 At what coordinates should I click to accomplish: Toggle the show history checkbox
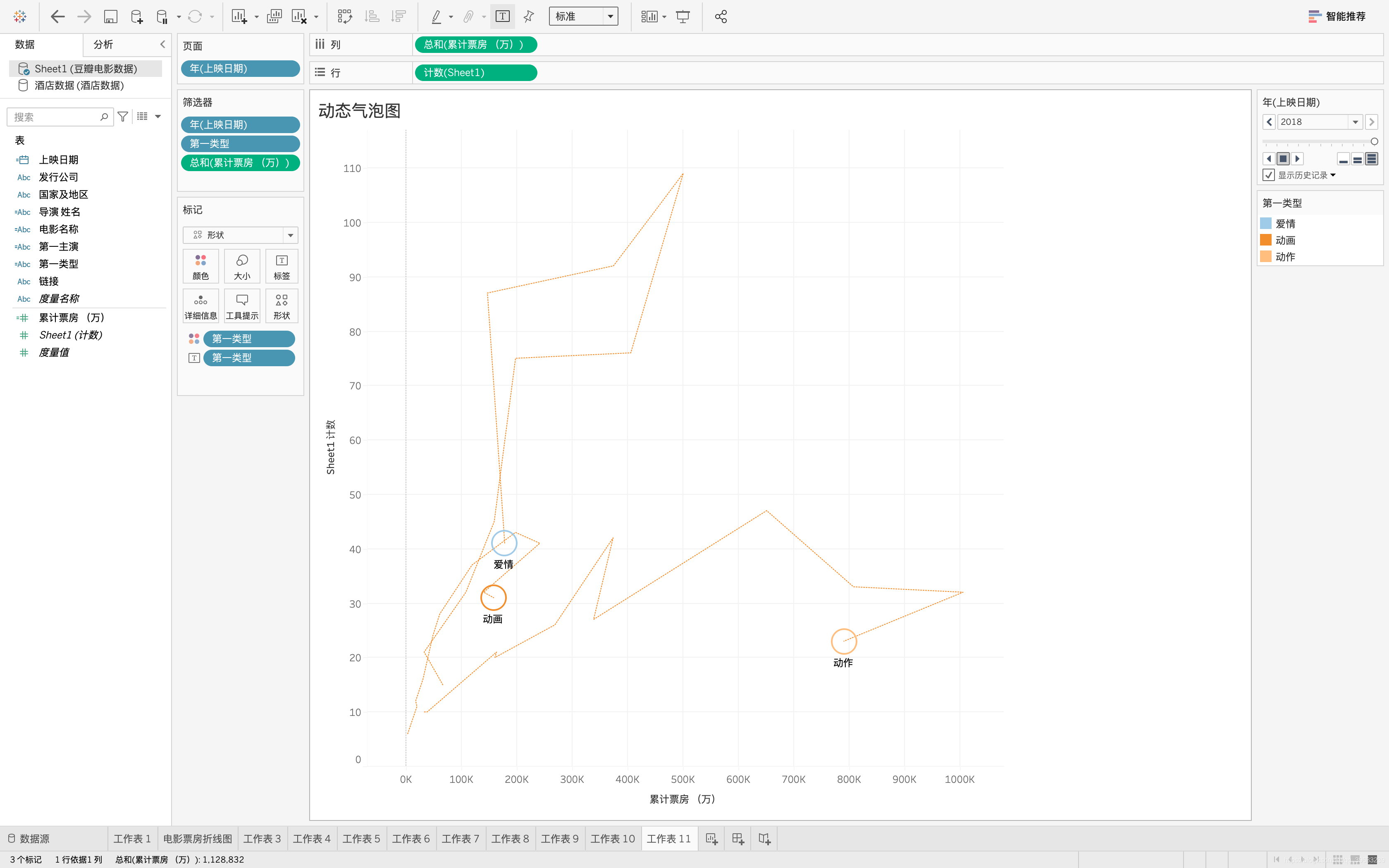click(x=1269, y=175)
